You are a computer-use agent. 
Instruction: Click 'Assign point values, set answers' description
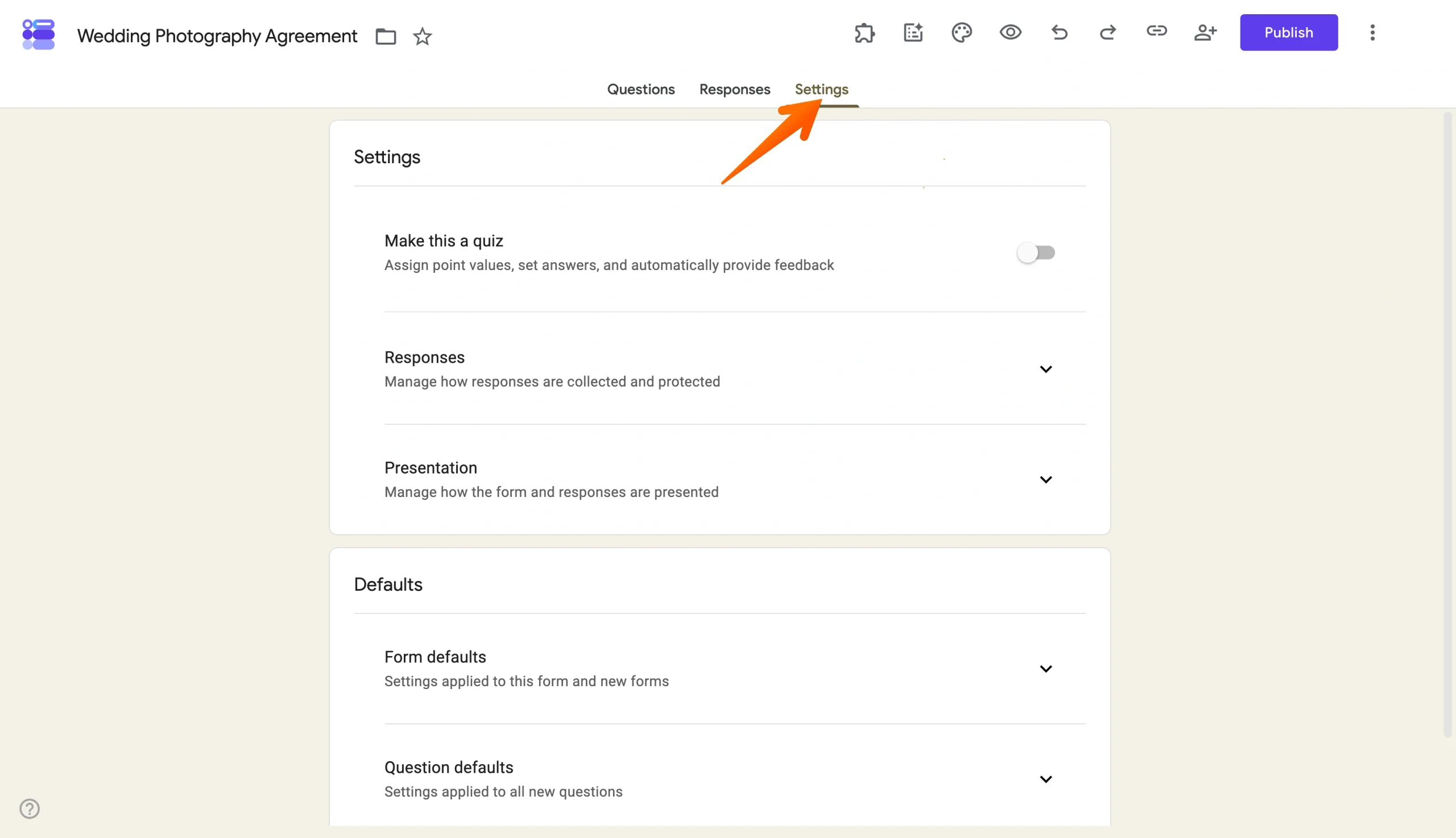(609, 265)
